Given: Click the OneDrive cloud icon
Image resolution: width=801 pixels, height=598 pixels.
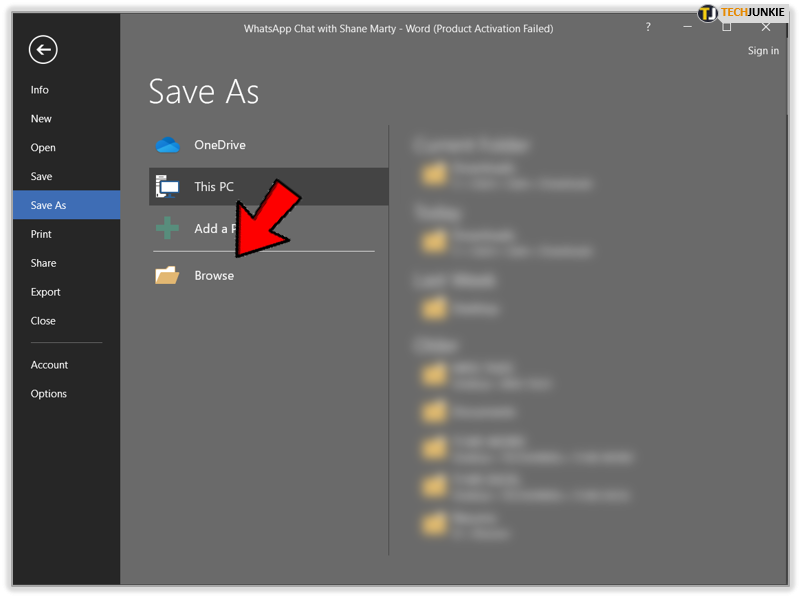Looking at the screenshot, I should 168,145.
